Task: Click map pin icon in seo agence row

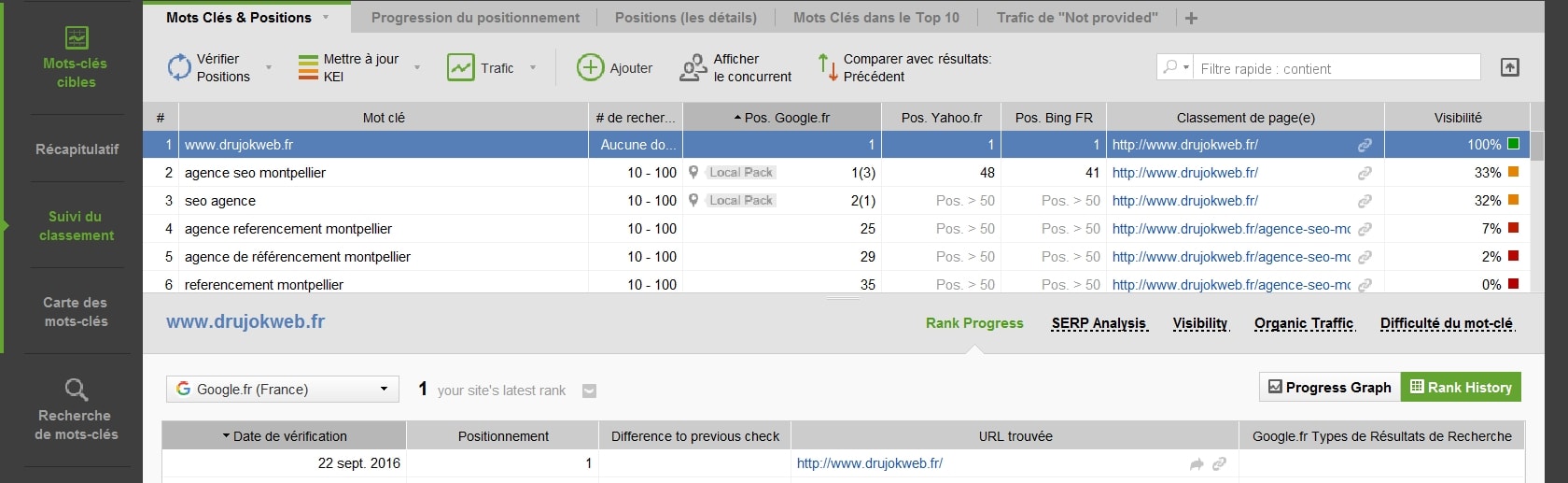Action: point(693,200)
